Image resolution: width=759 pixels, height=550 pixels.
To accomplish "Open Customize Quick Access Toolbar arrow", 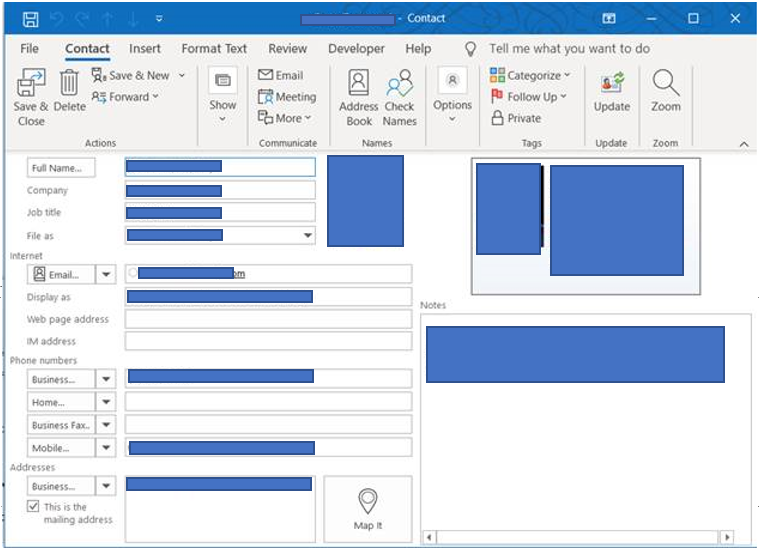I will coord(159,19).
